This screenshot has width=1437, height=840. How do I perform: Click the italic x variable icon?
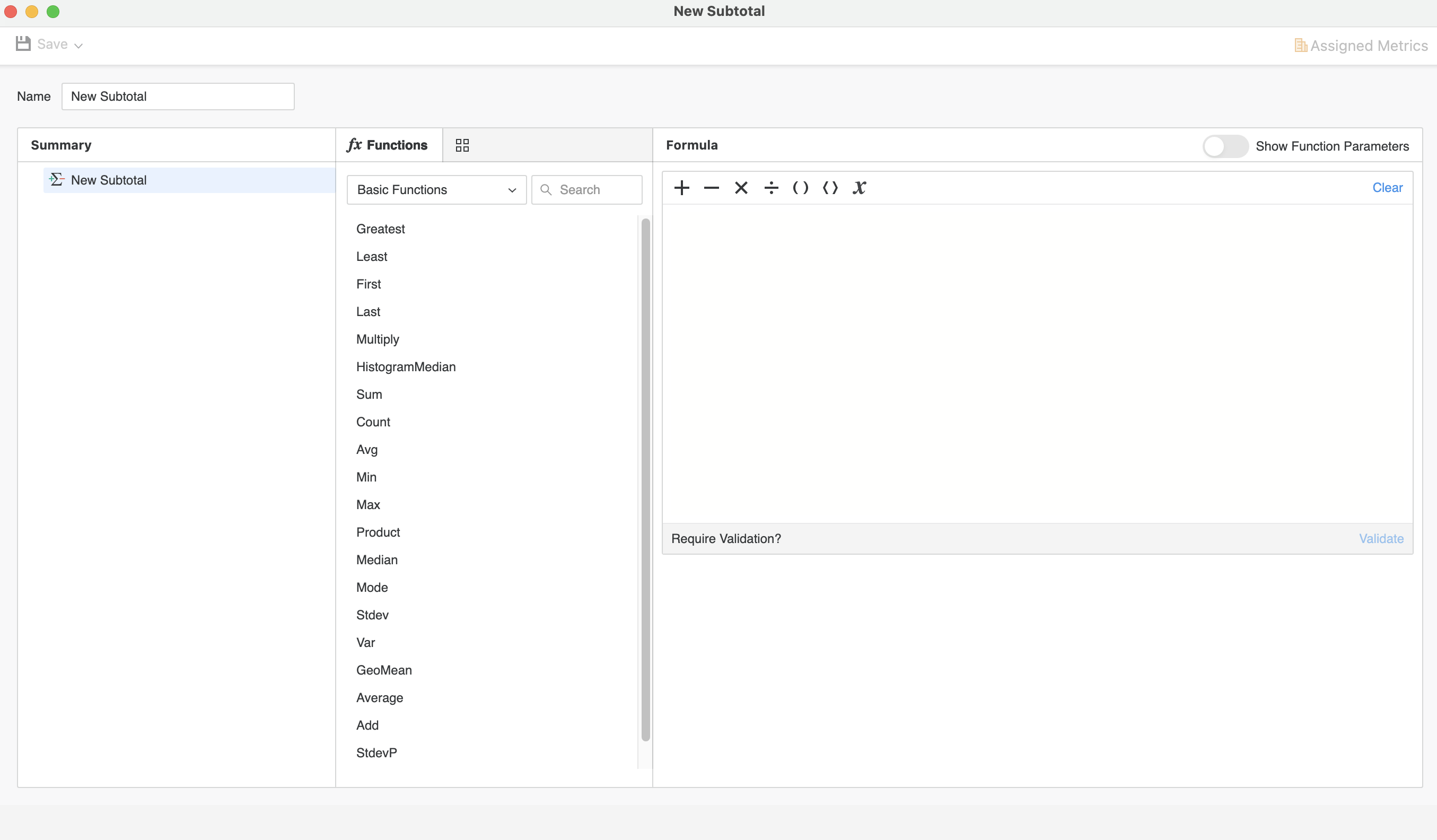click(x=859, y=188)
